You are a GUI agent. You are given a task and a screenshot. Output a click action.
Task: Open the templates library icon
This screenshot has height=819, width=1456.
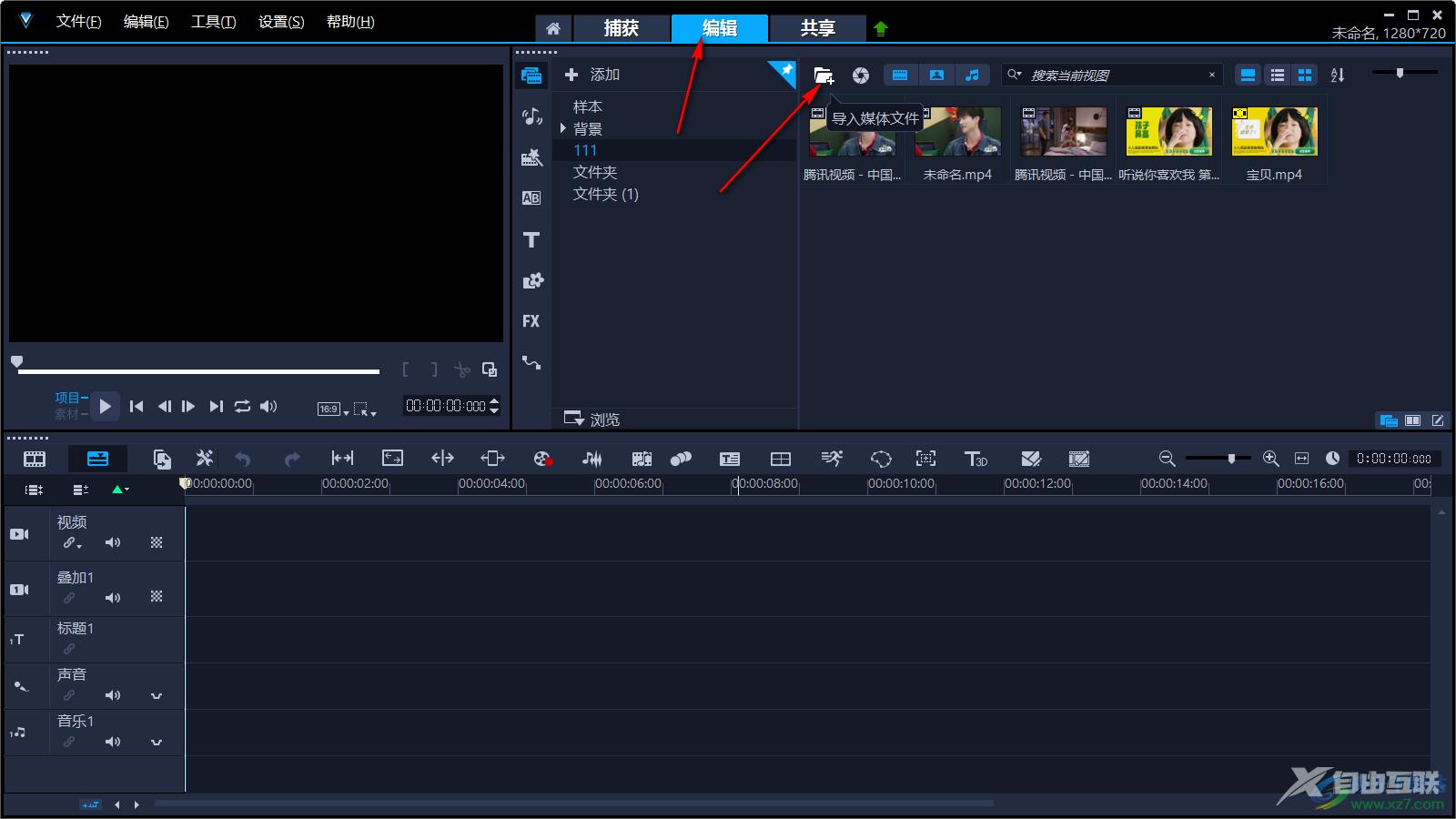tap(531, 157)
